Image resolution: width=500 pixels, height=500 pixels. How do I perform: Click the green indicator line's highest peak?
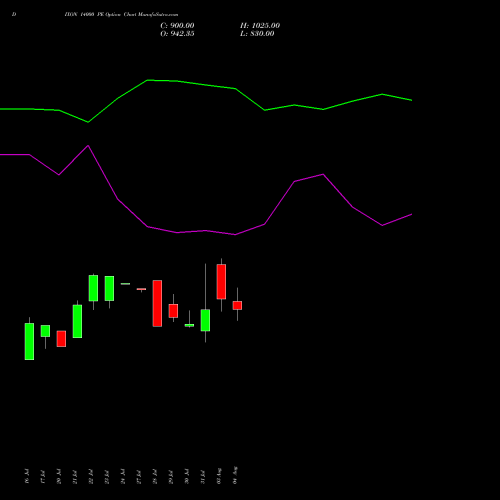point(148,80)
